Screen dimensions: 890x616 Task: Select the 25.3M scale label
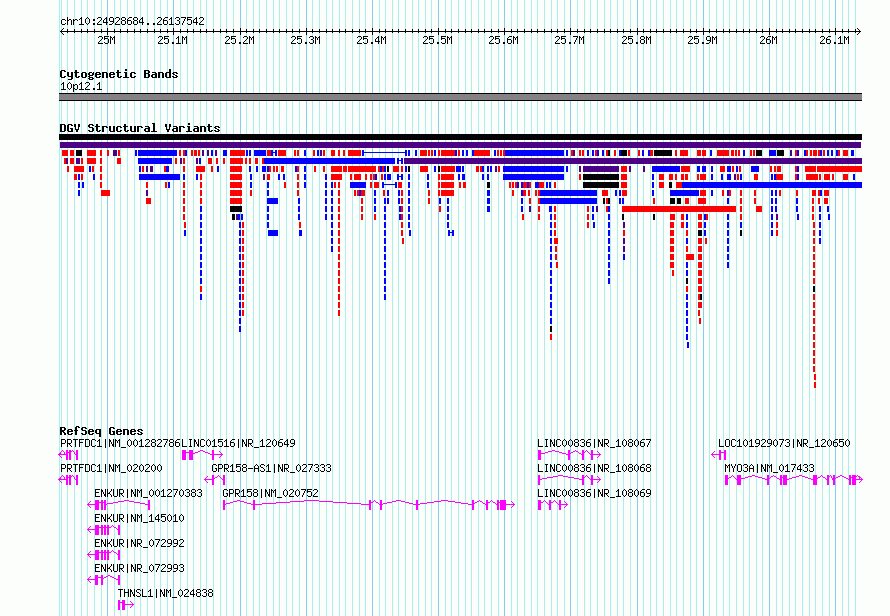pyautogui.click(x=305, y=40)
